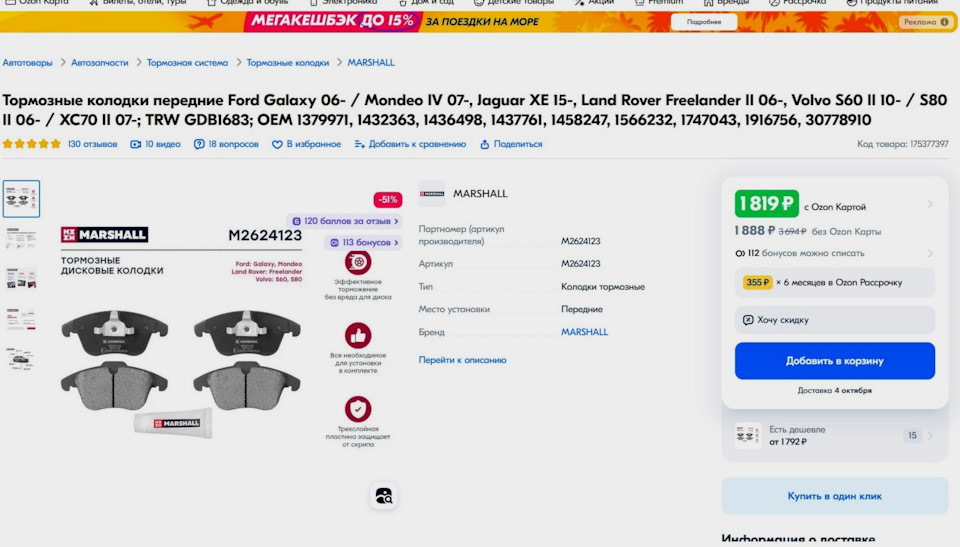Screen dimensions: 960x547
Task: Go to Тормозные колодки breadcrumb
Action: pos(288,62)
